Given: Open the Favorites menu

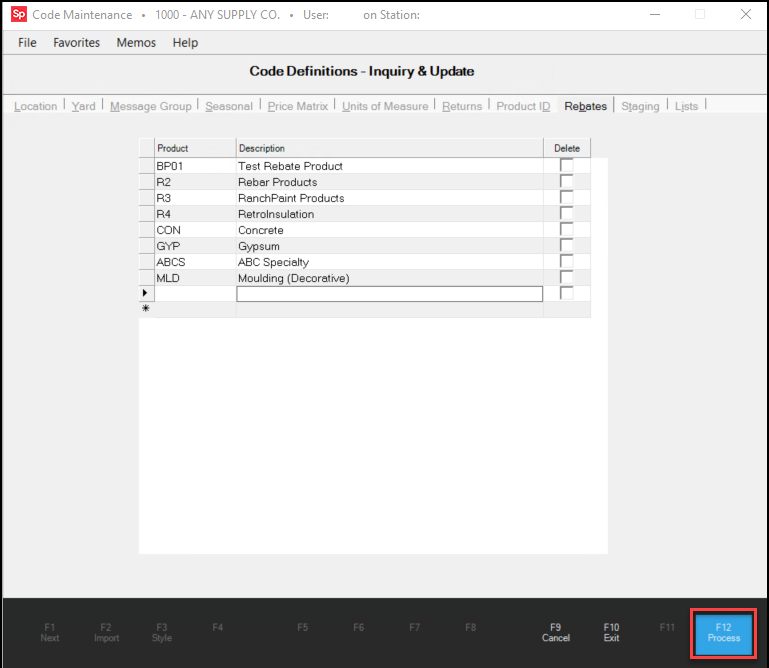Looking at the screenshot, I should [76, 43].
